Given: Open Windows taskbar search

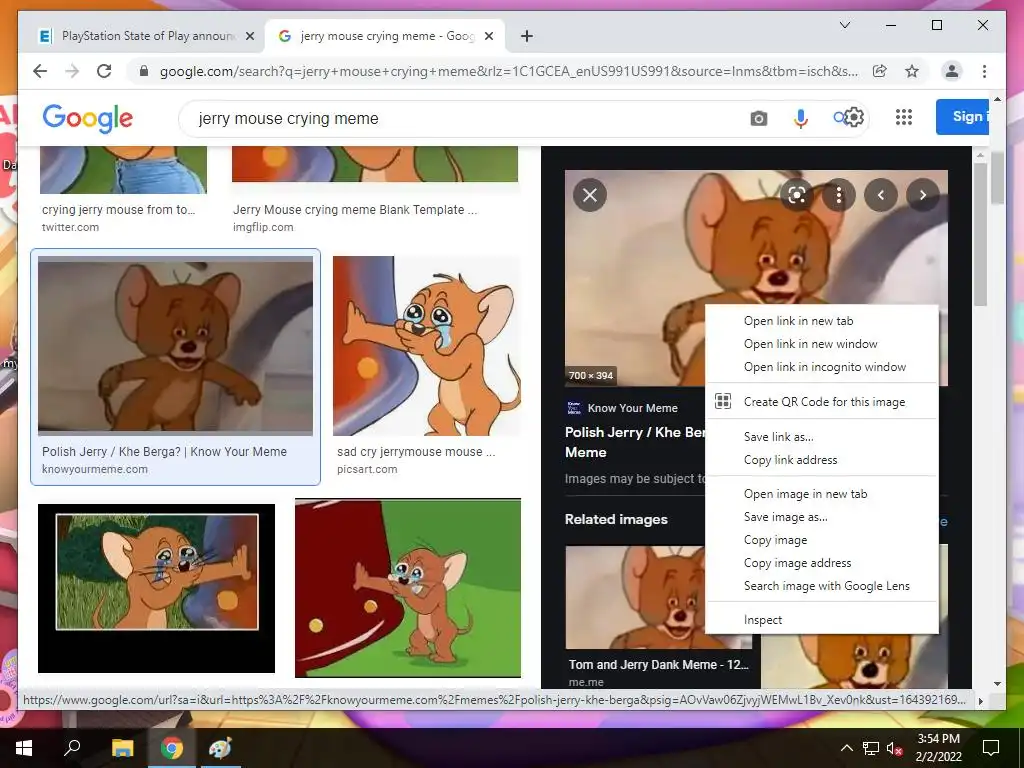Looking at the screenshot, I should [x=72, y=748].
